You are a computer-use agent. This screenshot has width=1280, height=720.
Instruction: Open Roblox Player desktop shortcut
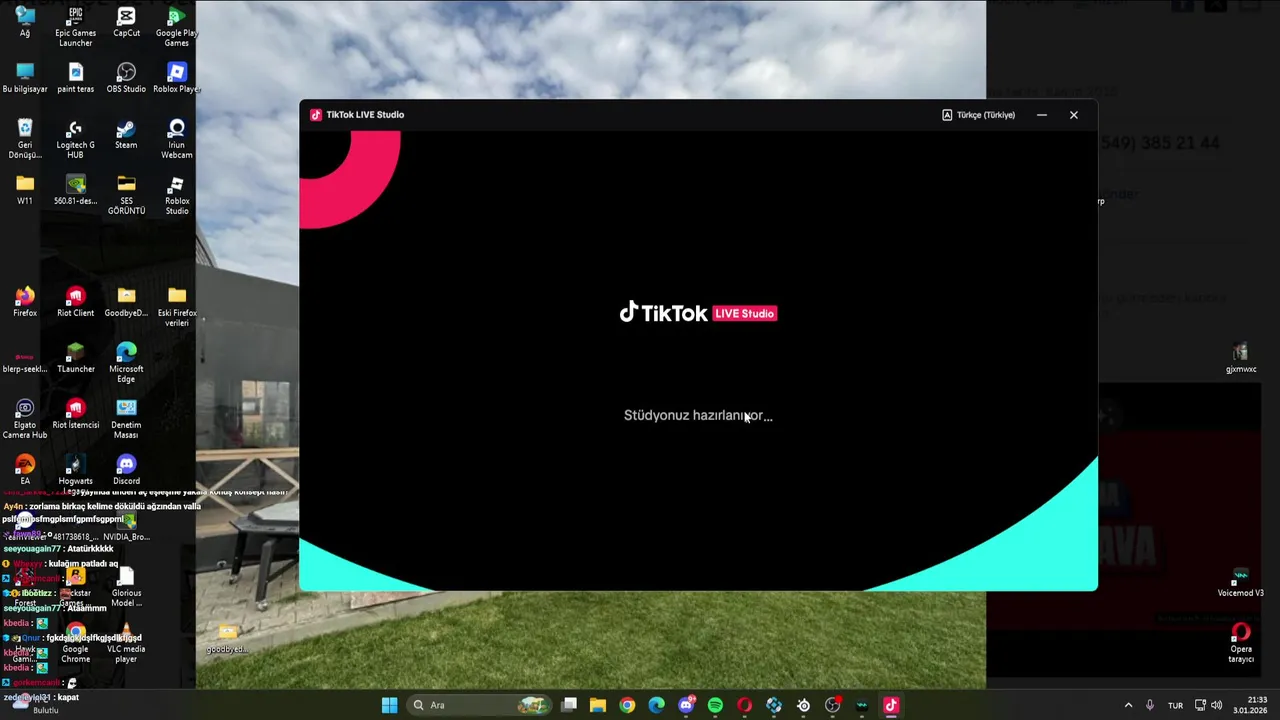[x=177, y=78]
